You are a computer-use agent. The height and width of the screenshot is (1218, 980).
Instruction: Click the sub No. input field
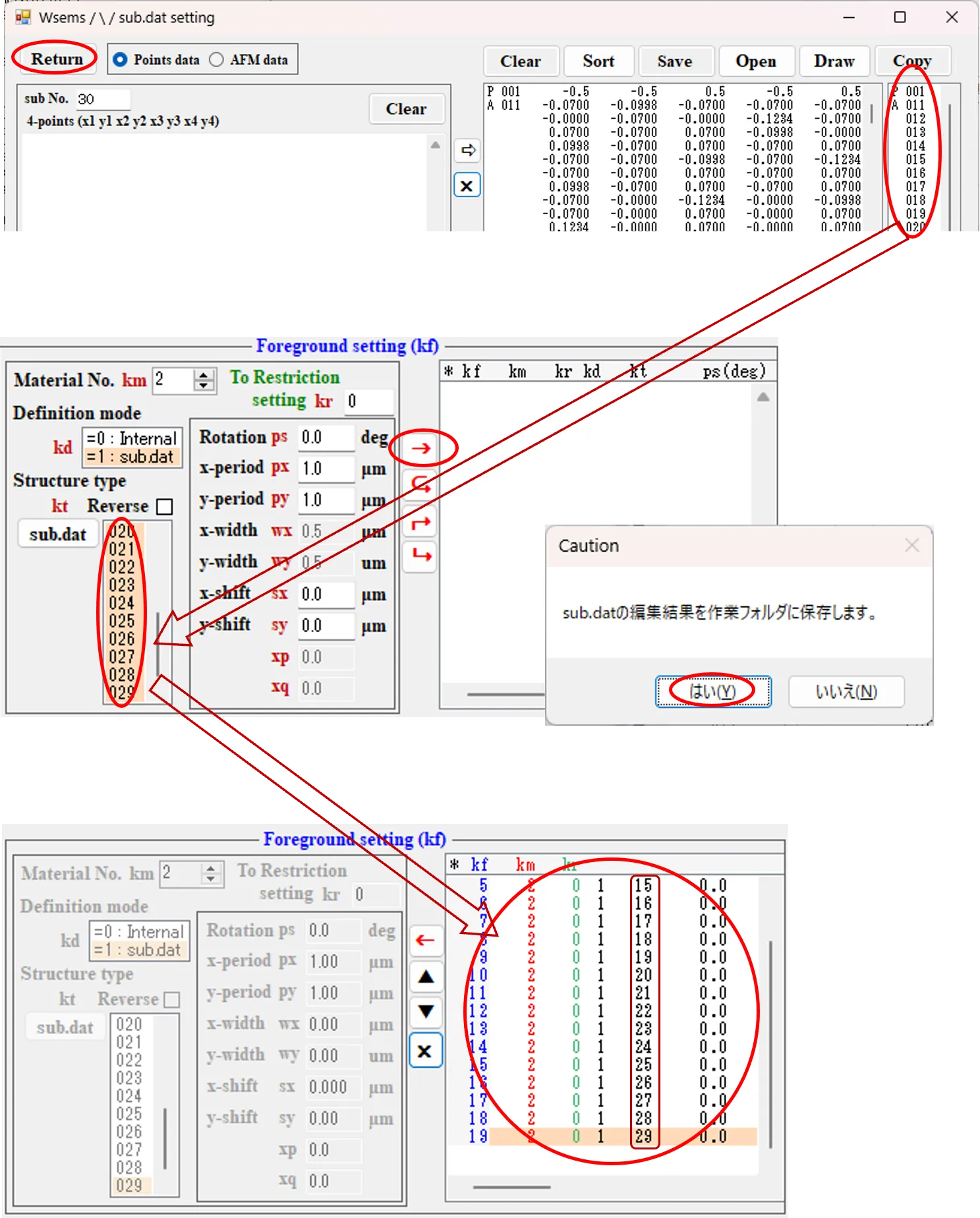[103, 99]
